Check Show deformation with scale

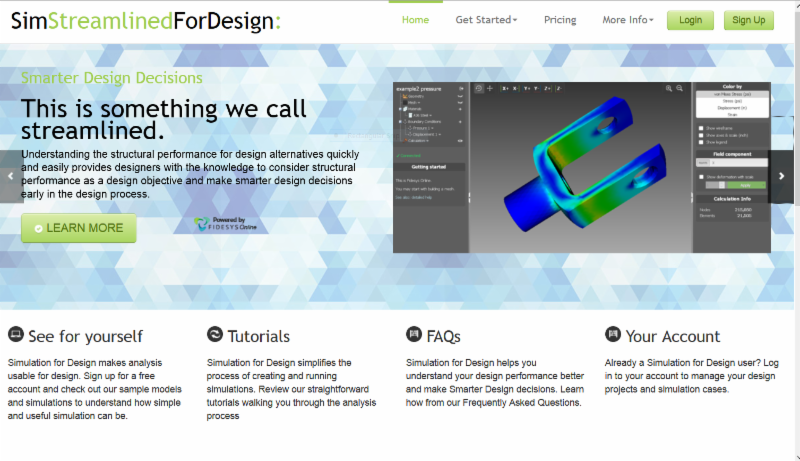click(x=700, y=176)
